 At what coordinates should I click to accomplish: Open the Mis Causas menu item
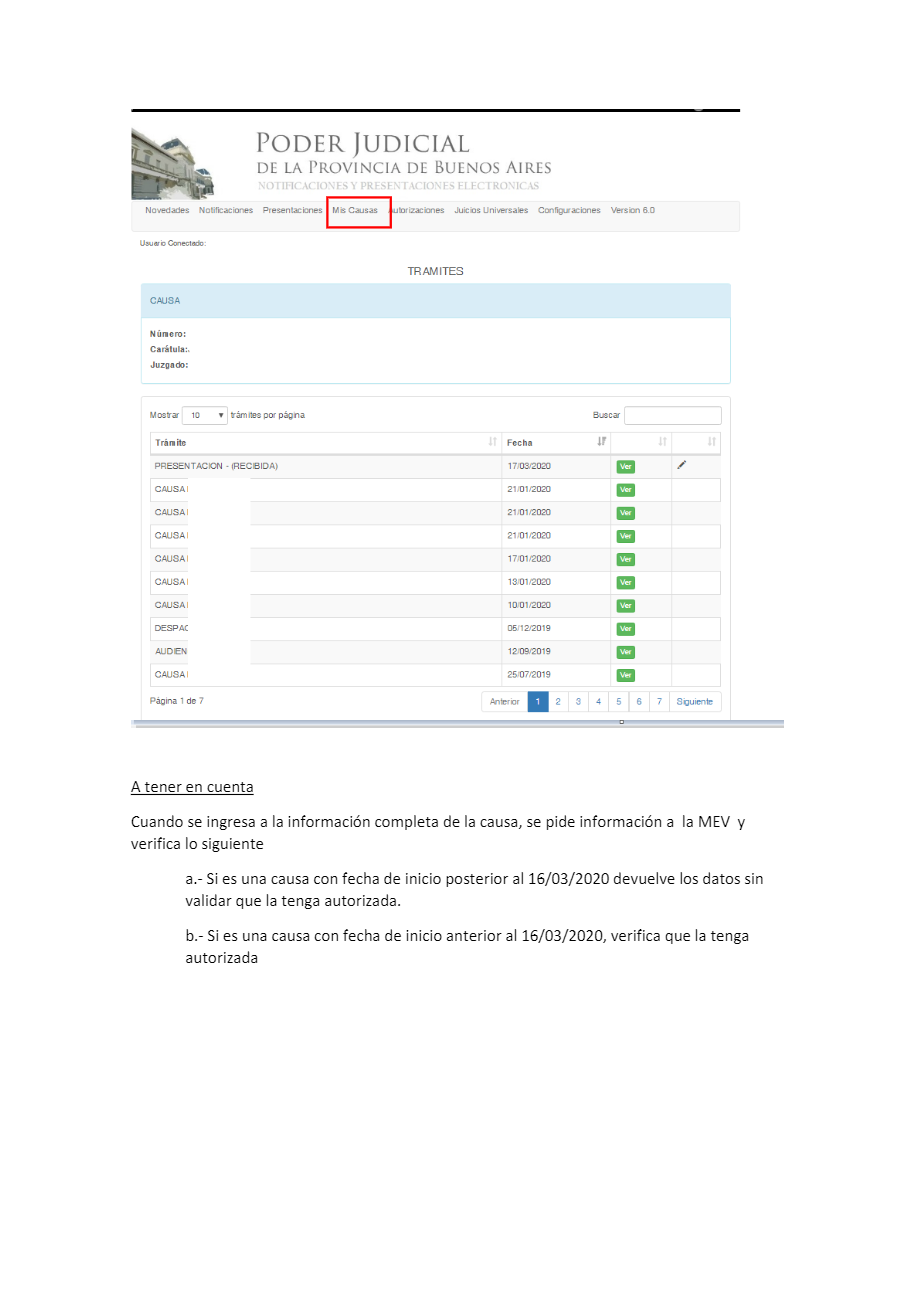point(355,211)
